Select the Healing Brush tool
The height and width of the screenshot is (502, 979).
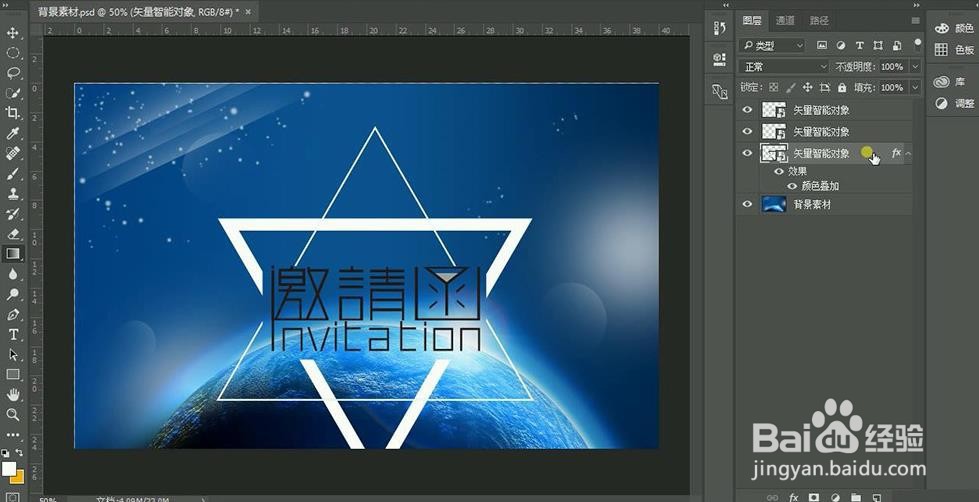point(12,153)
